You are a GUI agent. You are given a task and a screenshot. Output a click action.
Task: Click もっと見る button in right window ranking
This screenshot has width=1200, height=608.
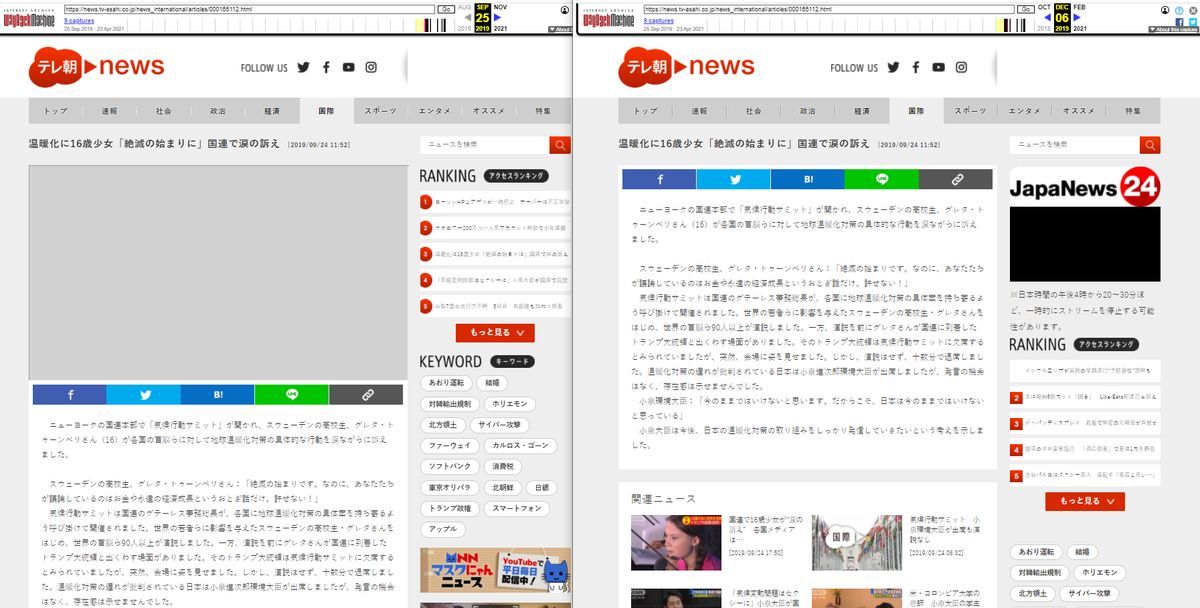click(1085, 501)
